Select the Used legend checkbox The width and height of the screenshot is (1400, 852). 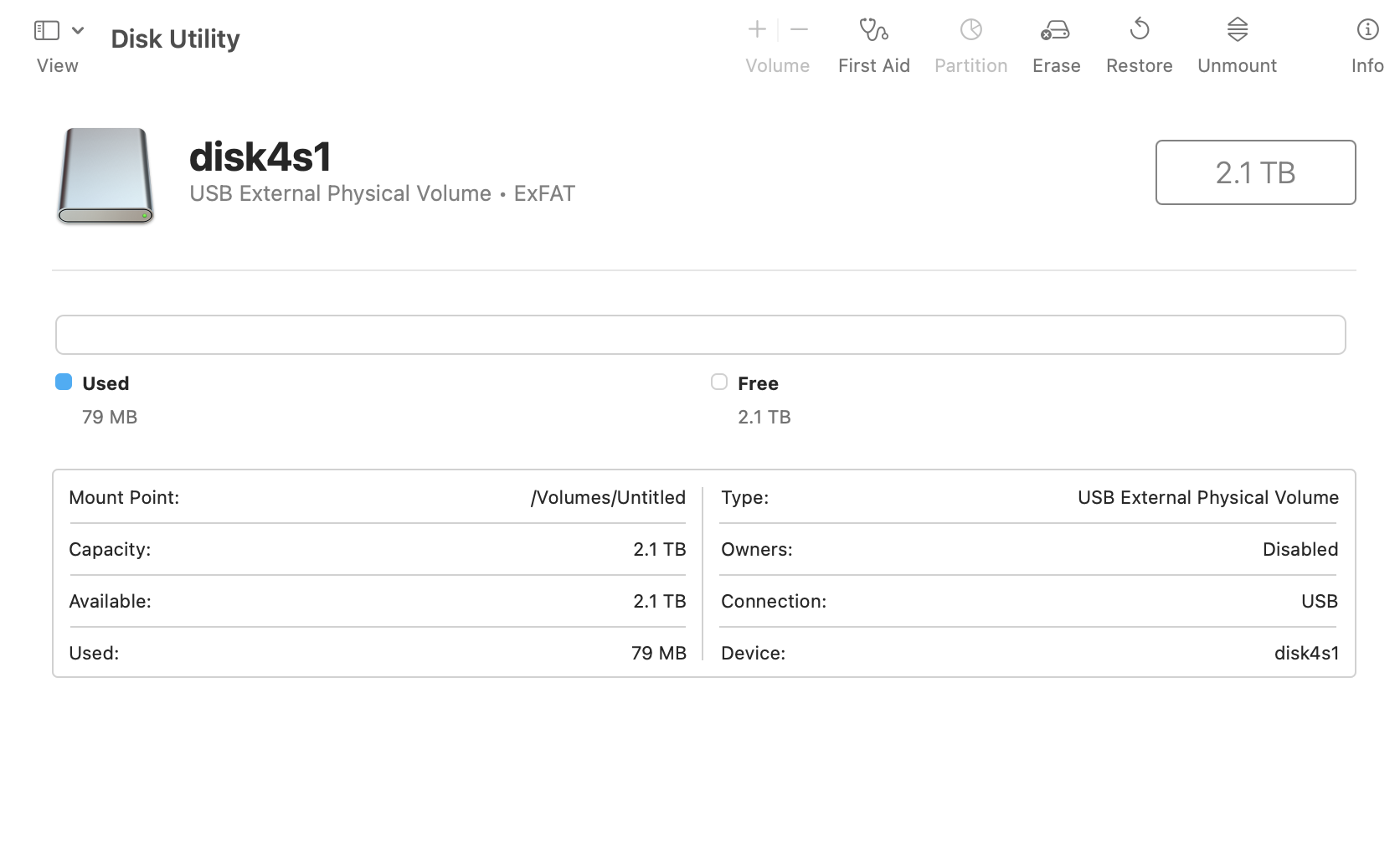pyautogui.click(x=64, y=382)
